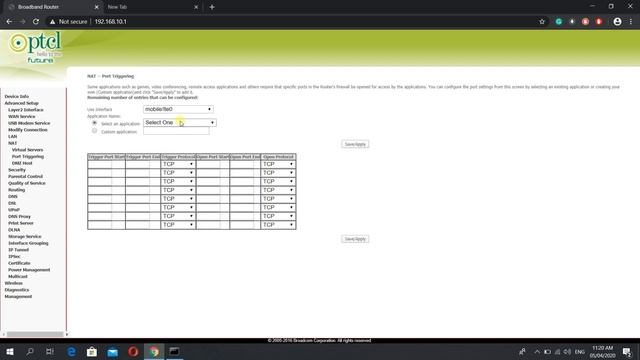Viewport: 640px width, 360px height.
Task: Open the green Grammarly extension icon
Action: [x=559, y=22]
